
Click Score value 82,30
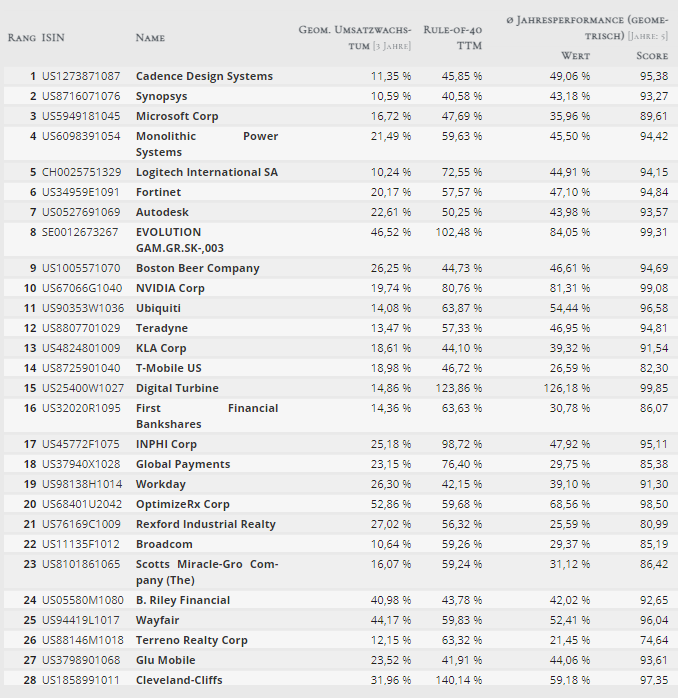[654, 368]
